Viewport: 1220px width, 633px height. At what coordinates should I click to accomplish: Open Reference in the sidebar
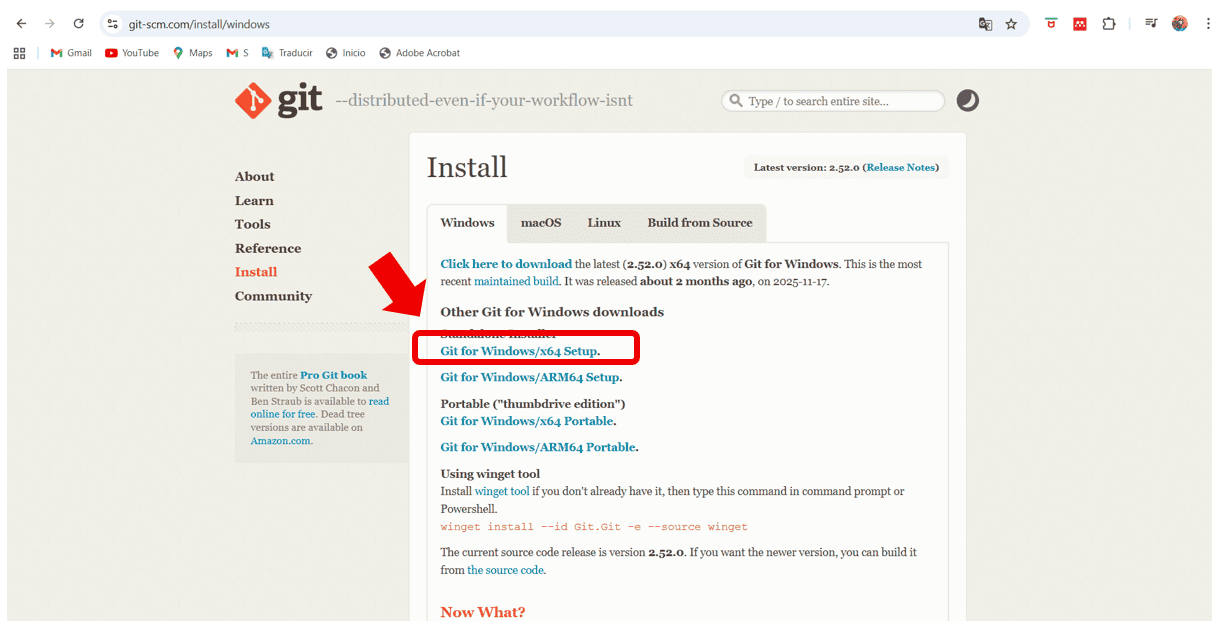(x=268, y=249)
